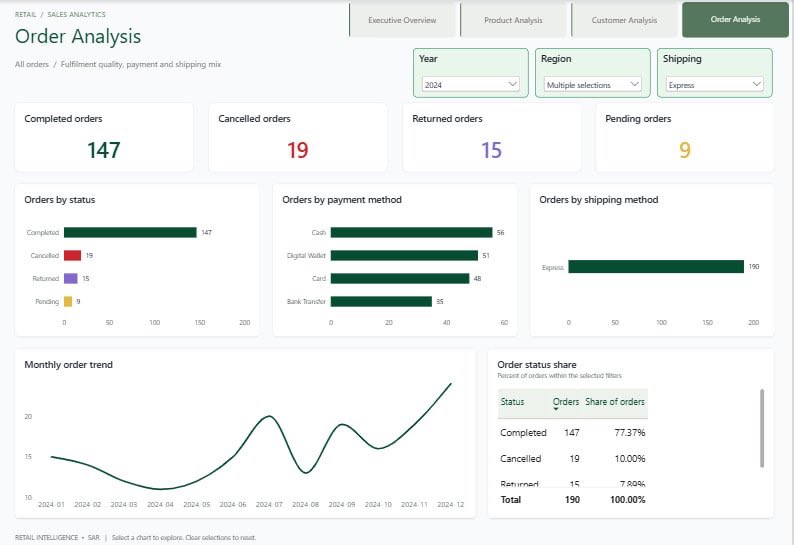
Task: Select the Express bar in shipping method chart
Action: coord(656,266)
